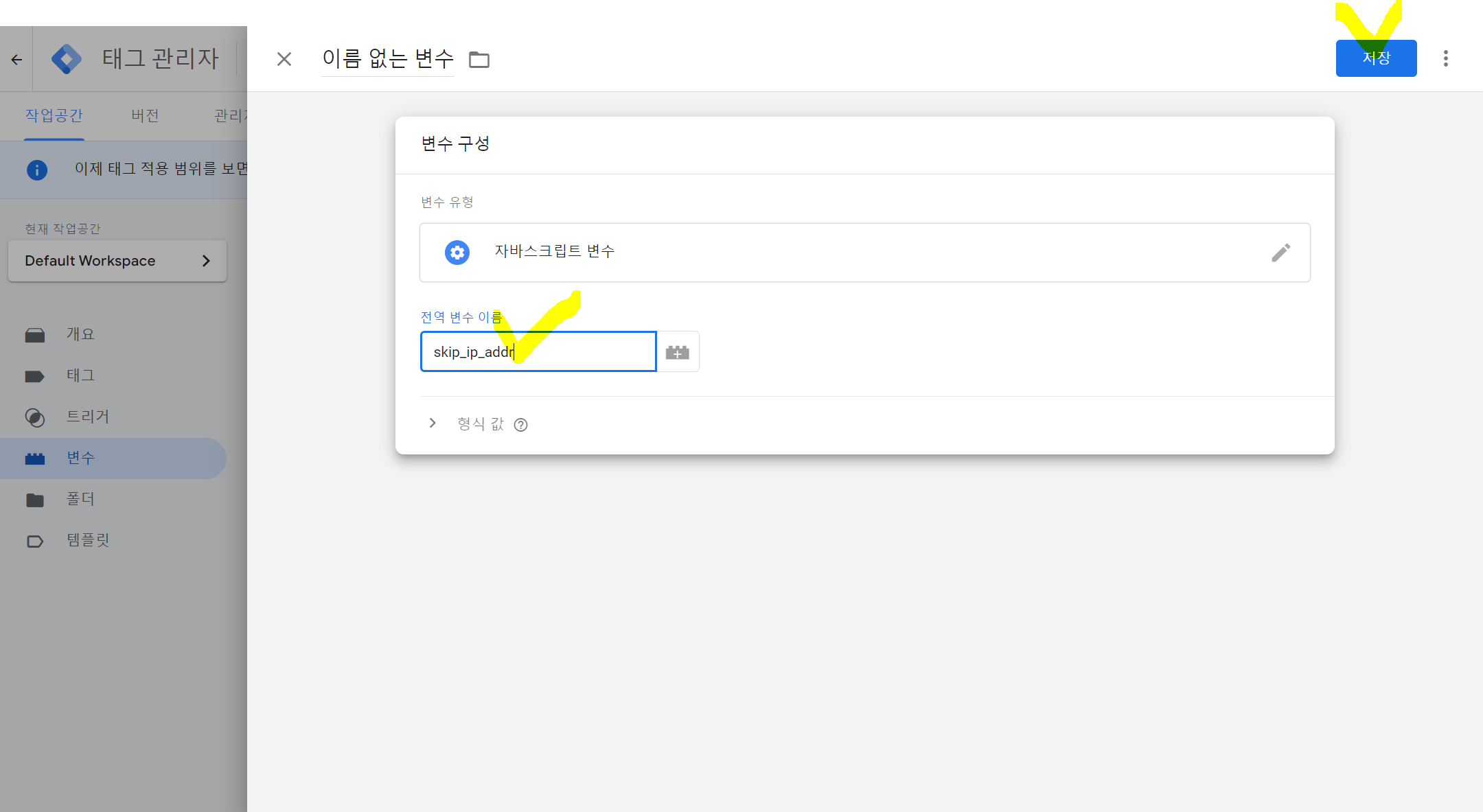Open 태그 in the sidebar
The width and height of the screenshot is (1483, 812).
click(x=80, y=375)
